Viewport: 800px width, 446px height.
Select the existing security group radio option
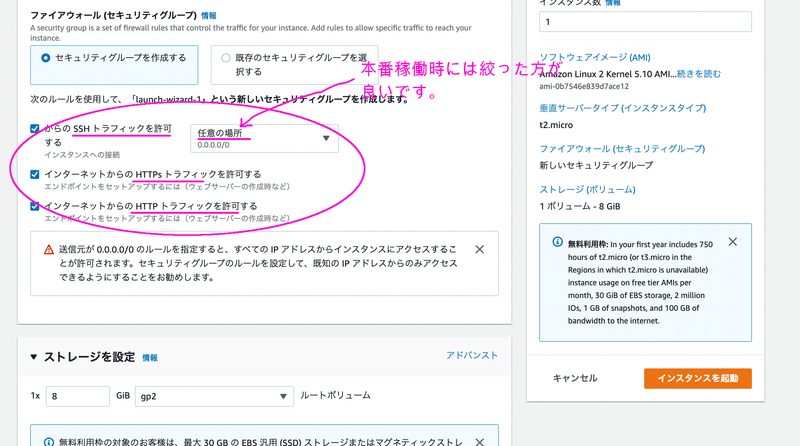[x=226, y=58]
